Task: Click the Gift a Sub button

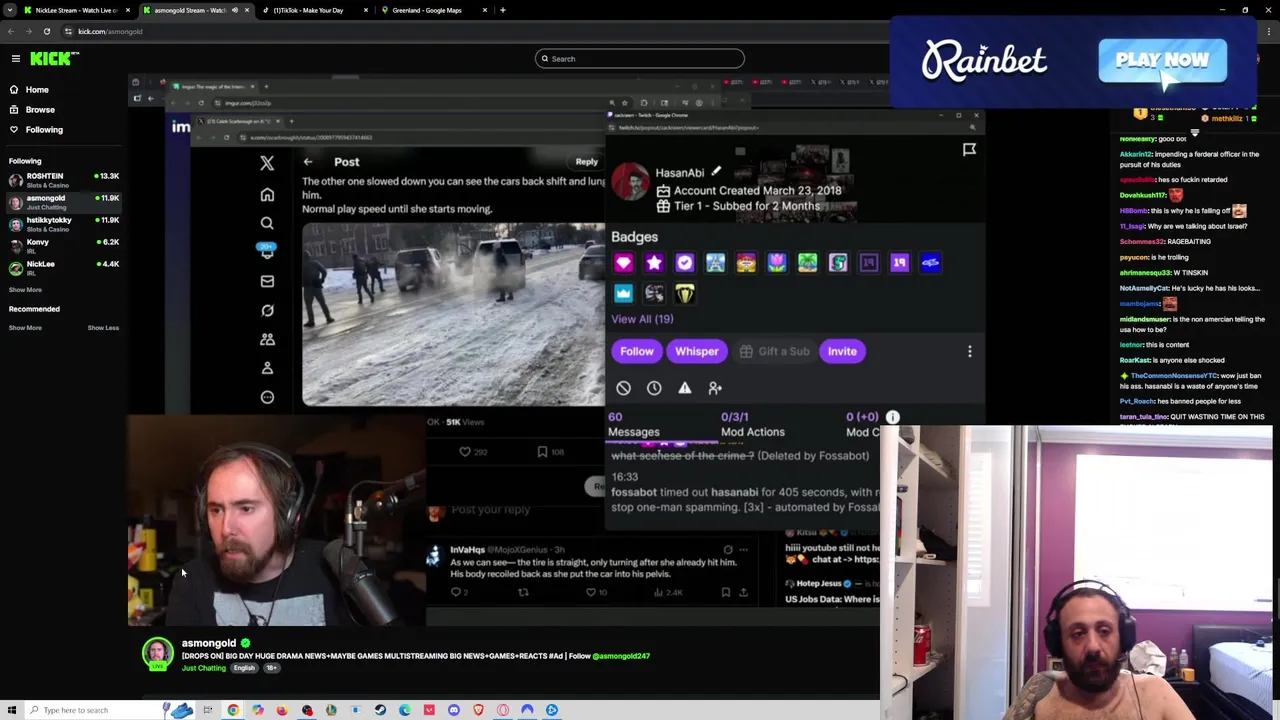Action: click(774, 351)
